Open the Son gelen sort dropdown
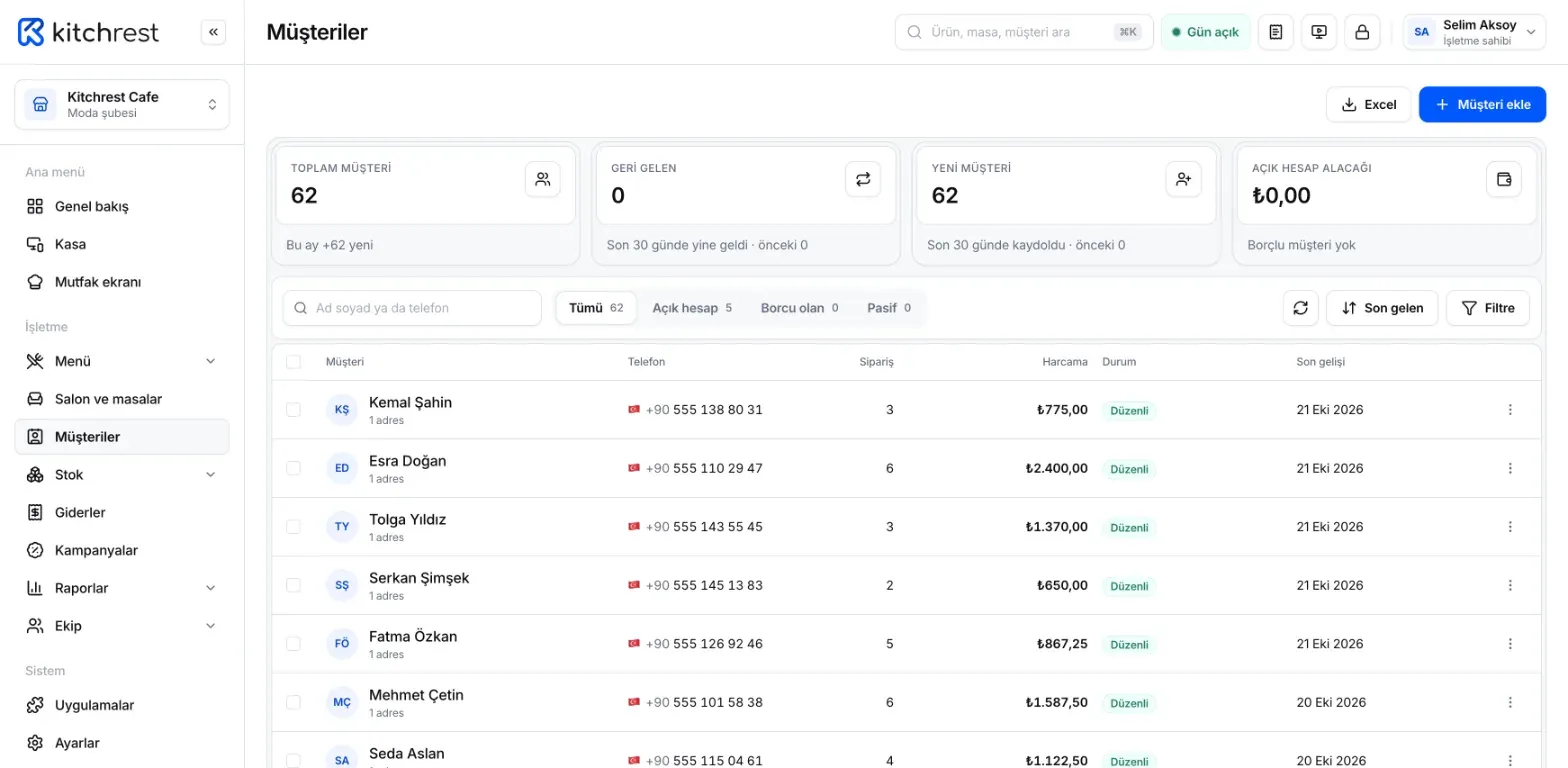Viewport: 1568px width, 768px height. click(1382, 308)
